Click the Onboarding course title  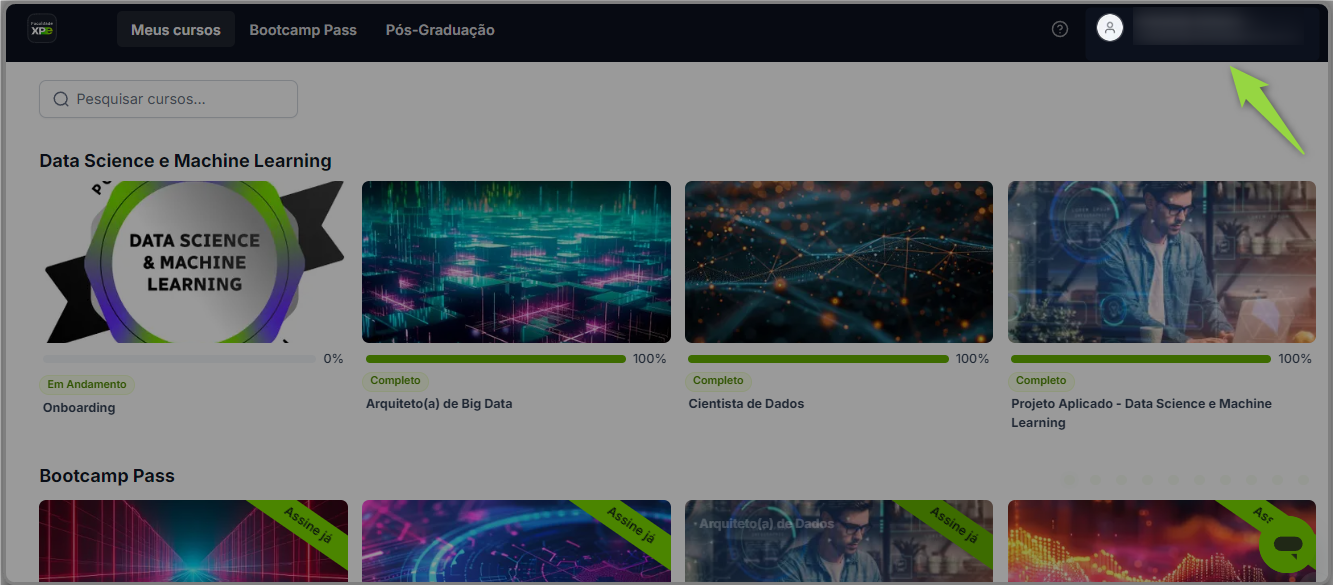click(79, 408)
